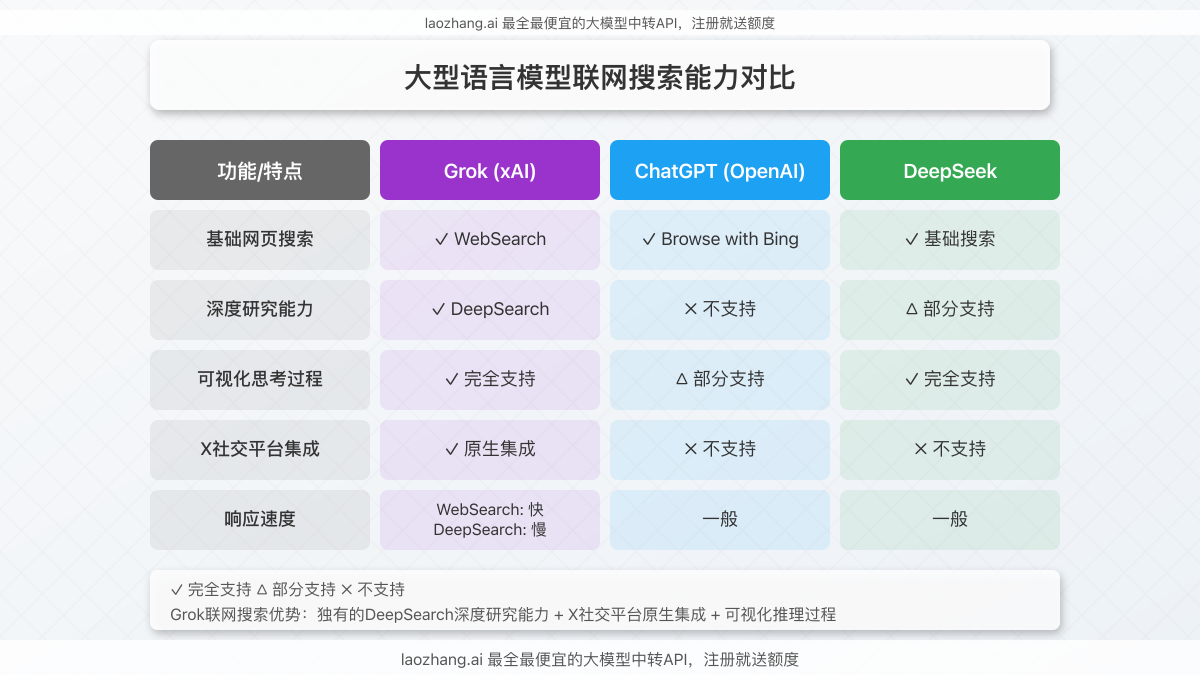1200x675 pixels.
Task: Click DeepSeek's 不支持 cell for X社交平台集成
Action: [x=950, y=450]
